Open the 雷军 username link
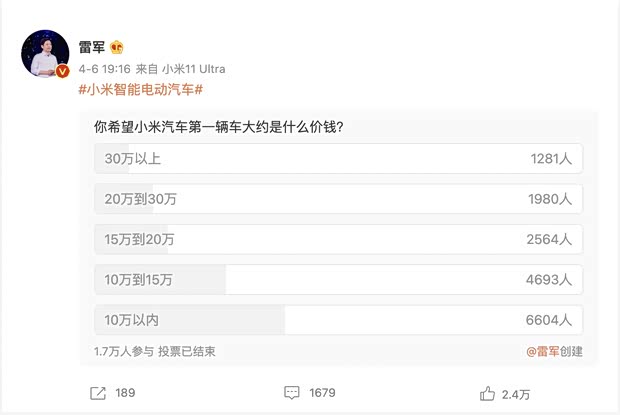The width and height of the screenshot is (620, 415). click(x=92, y=48)
